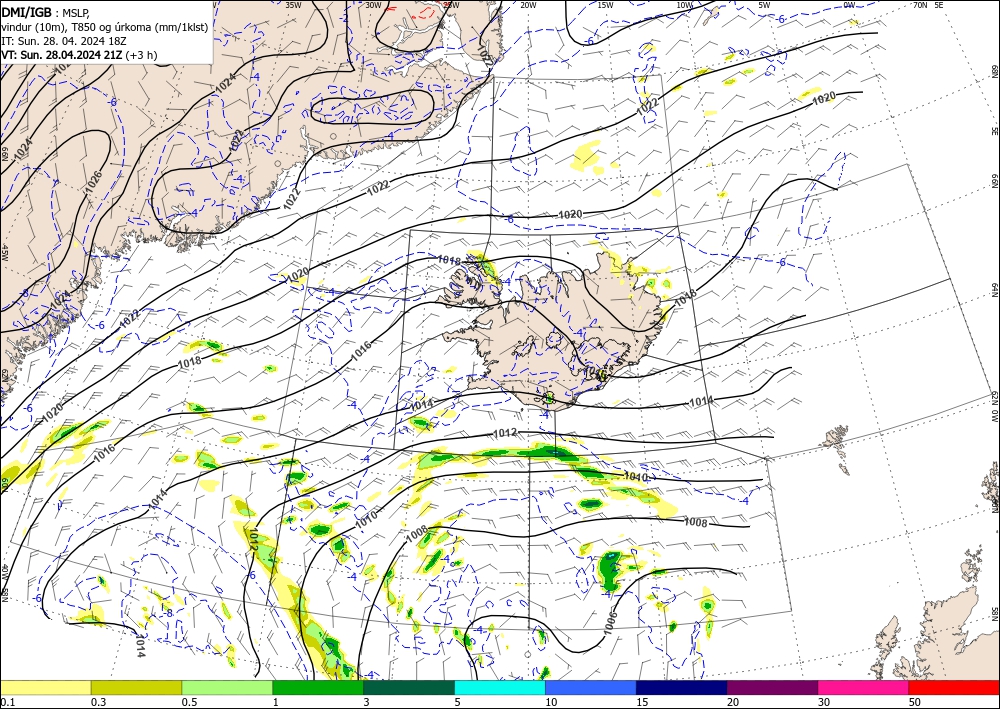Click the '45W' longitude label
The width and height of the screenshot is (1000, 709).
[x=5, y=253]
